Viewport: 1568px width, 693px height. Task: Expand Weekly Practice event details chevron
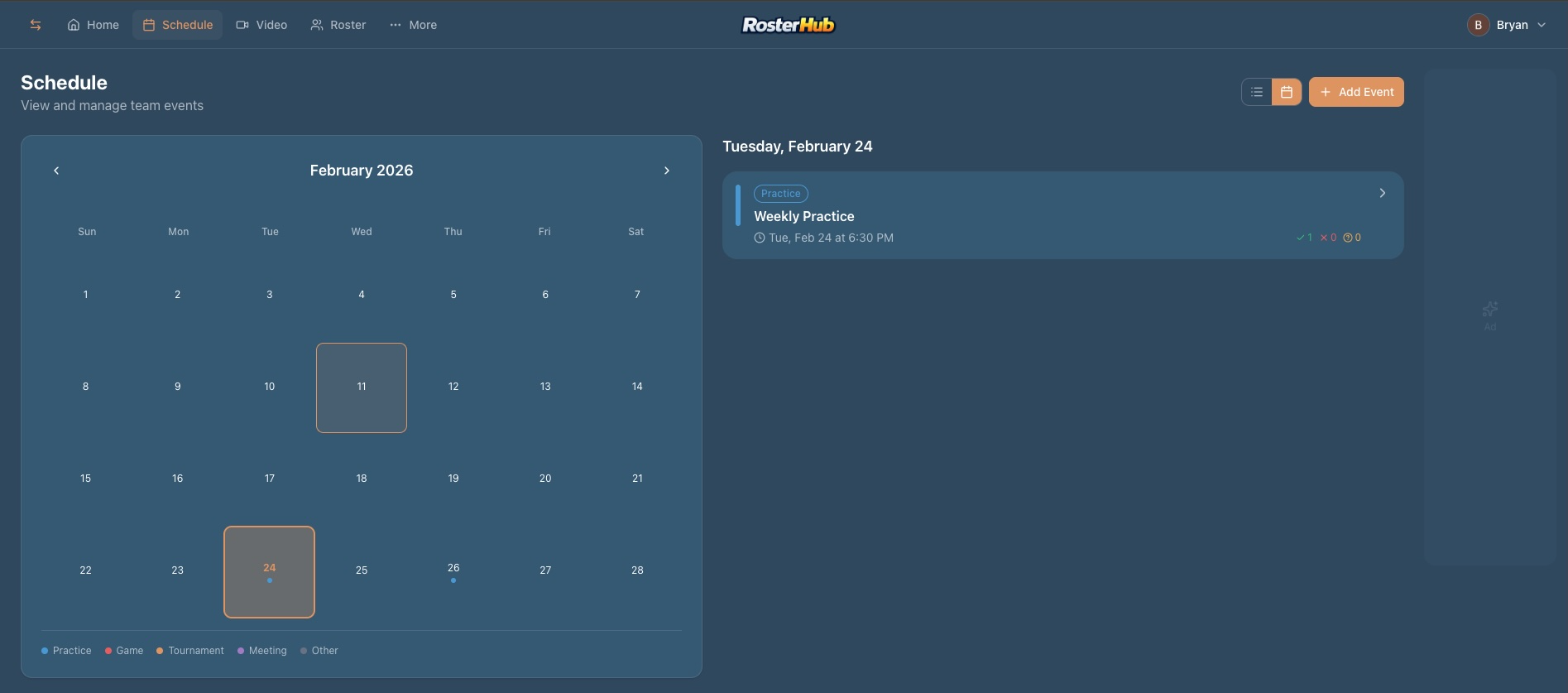1382,193
